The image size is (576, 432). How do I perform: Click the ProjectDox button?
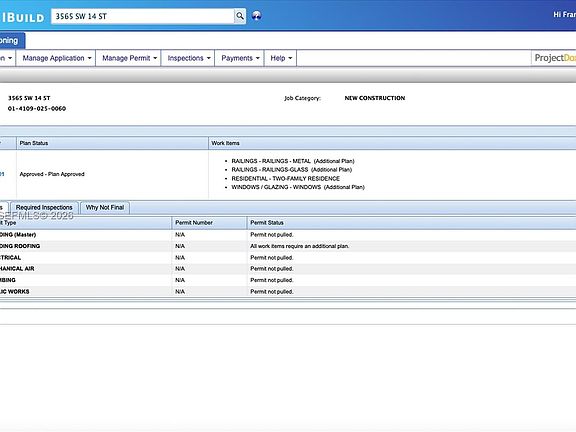[554, 58]
